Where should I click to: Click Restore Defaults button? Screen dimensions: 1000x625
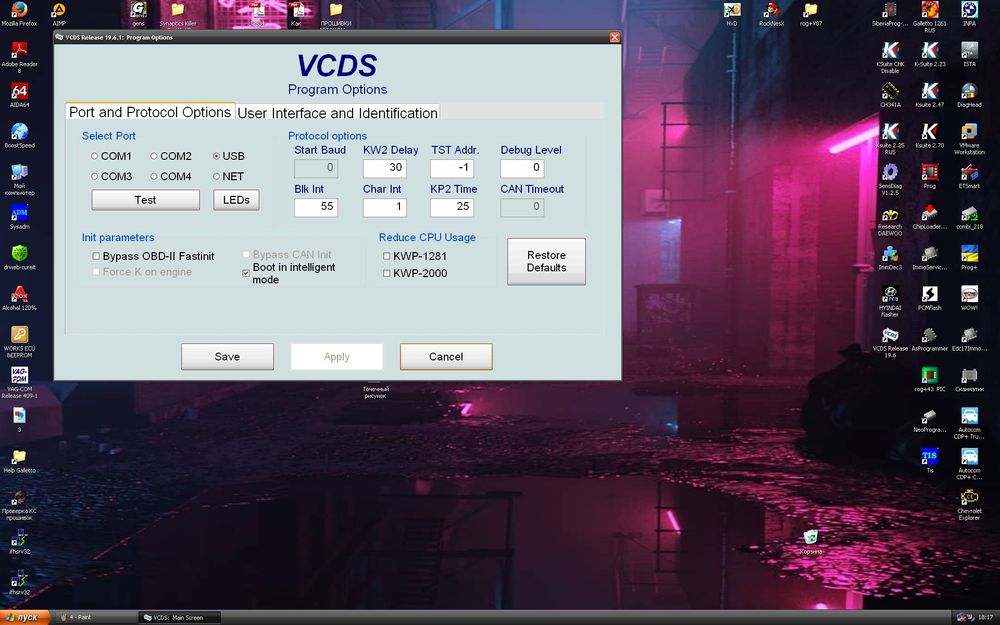[547, 261]
